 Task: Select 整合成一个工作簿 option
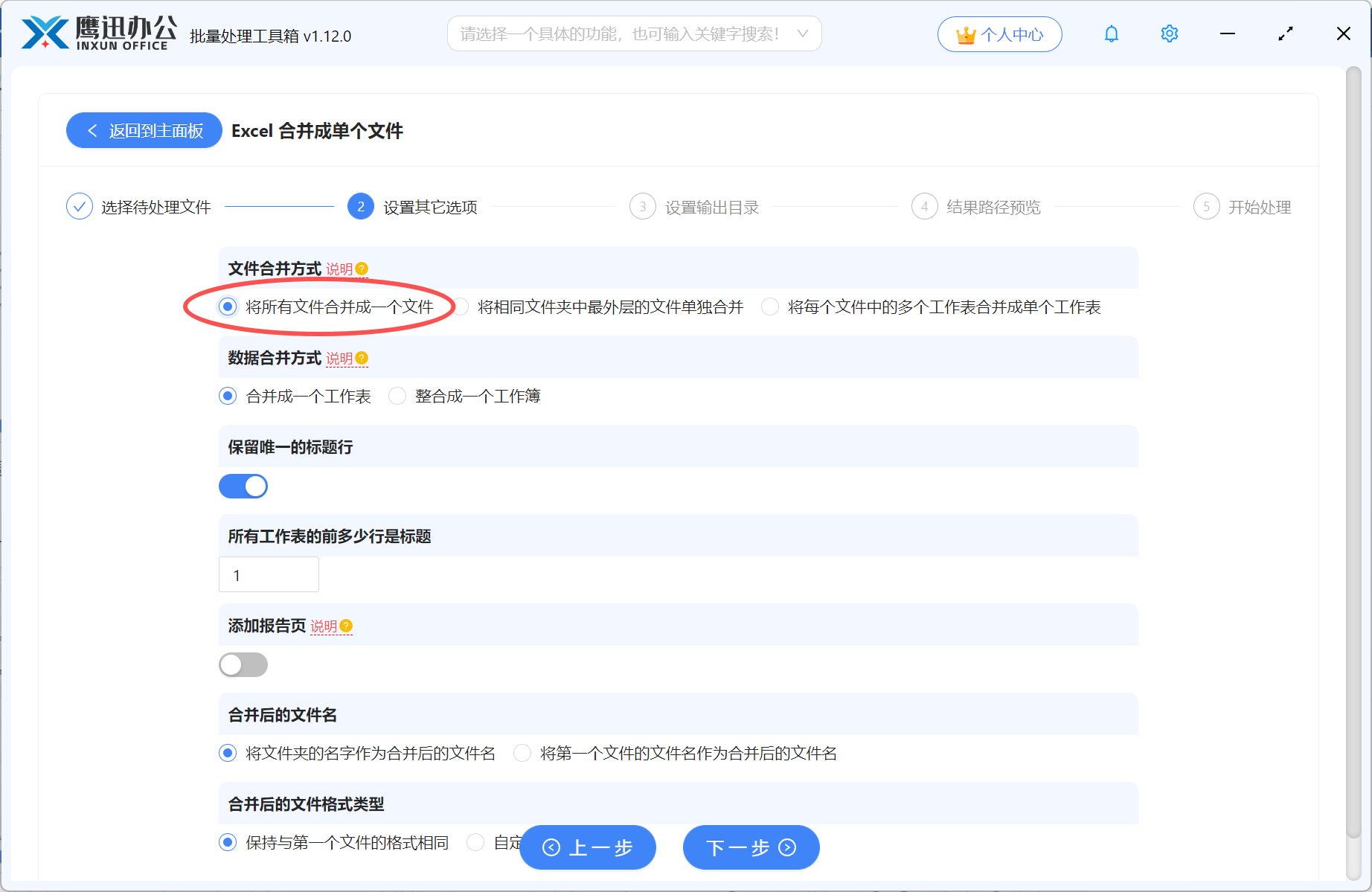[397, 396]
